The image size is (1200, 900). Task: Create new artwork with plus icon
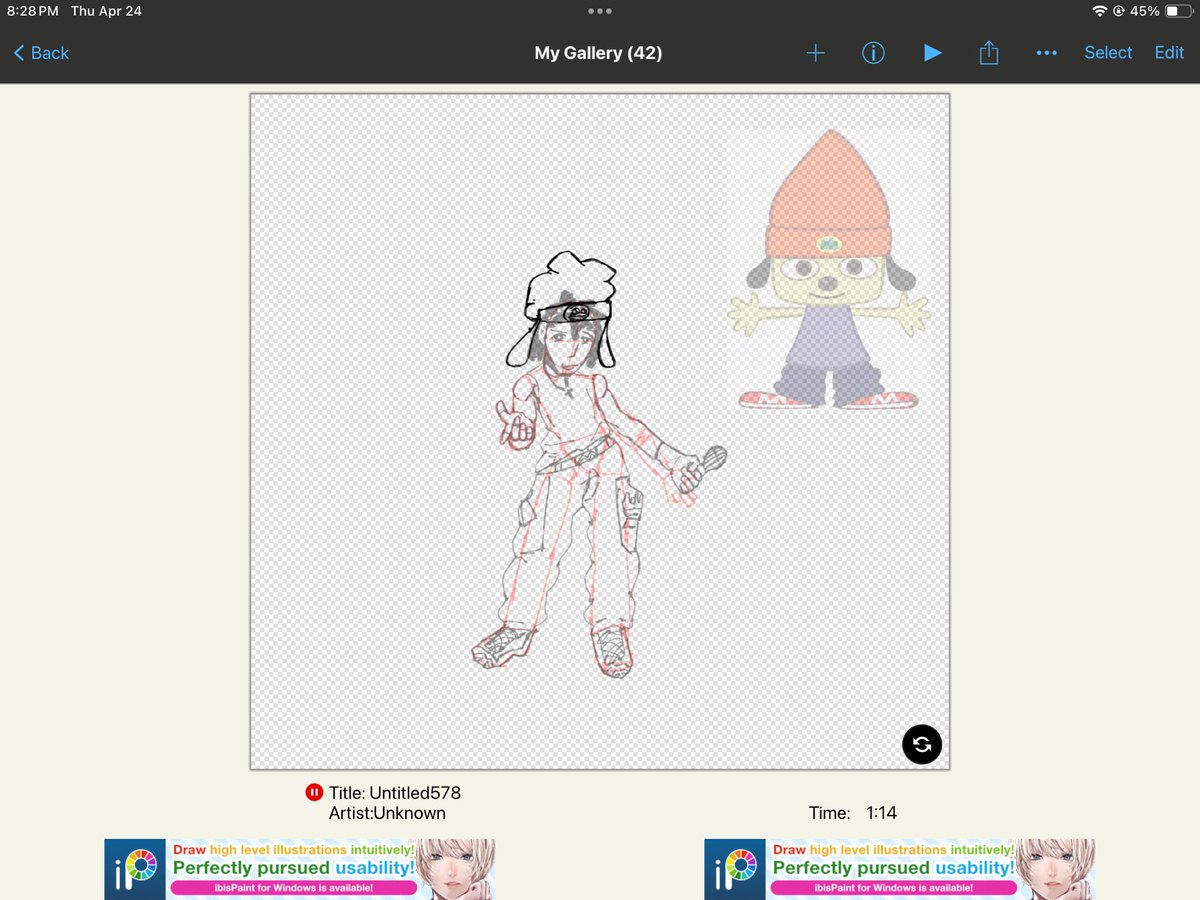pos(816,53)
